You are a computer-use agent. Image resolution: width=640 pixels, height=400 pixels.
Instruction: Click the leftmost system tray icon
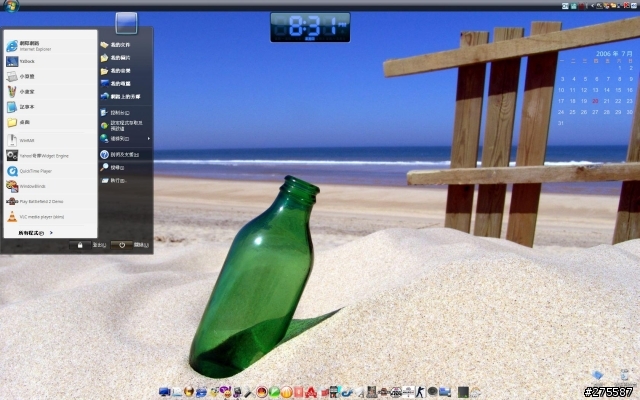565,6
